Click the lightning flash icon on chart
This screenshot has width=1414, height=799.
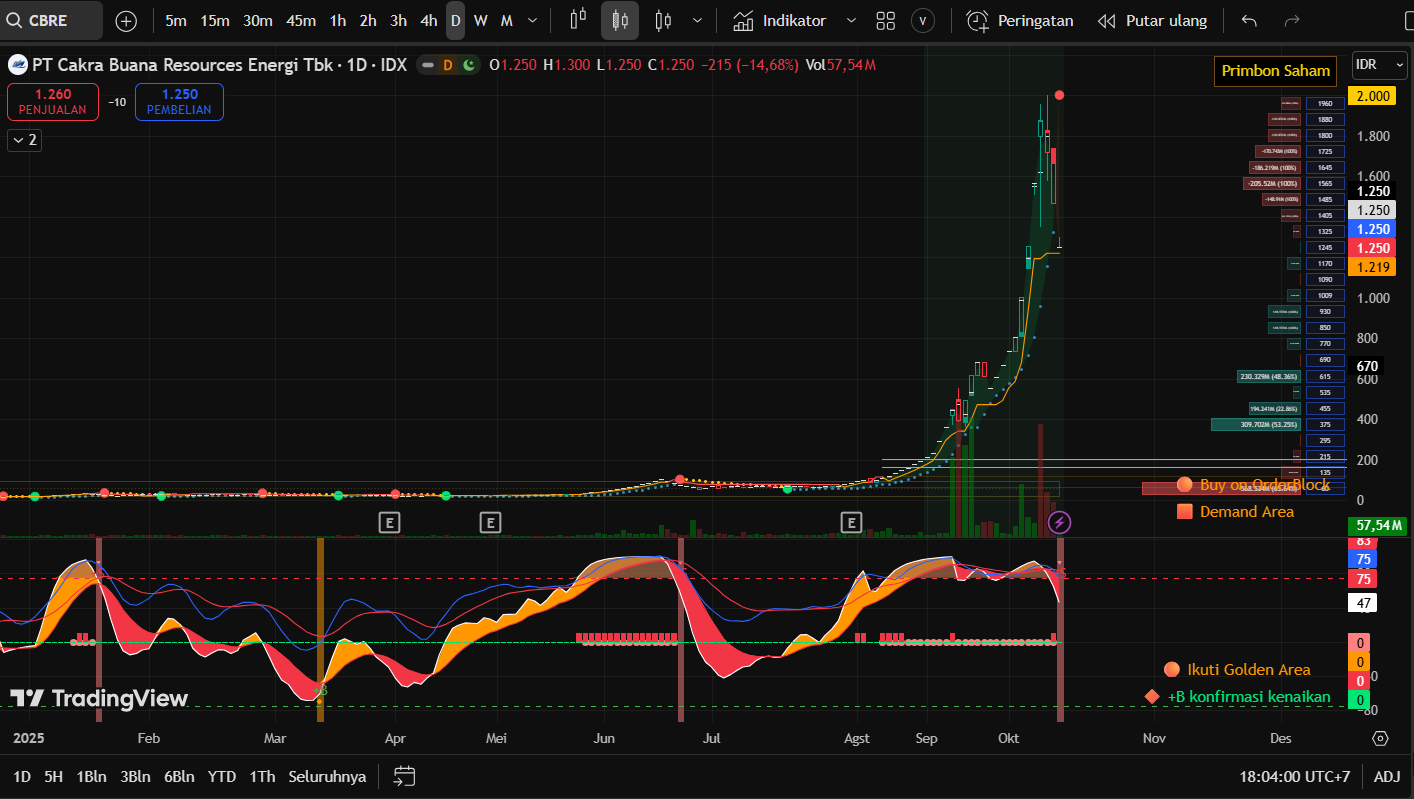point(1059,522)
